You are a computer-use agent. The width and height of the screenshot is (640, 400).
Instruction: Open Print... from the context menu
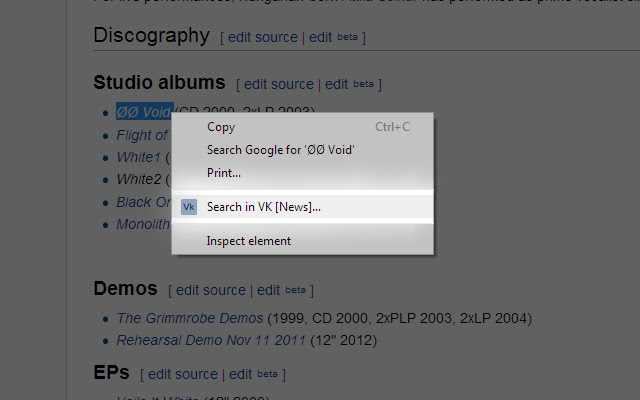coord(302,173)
